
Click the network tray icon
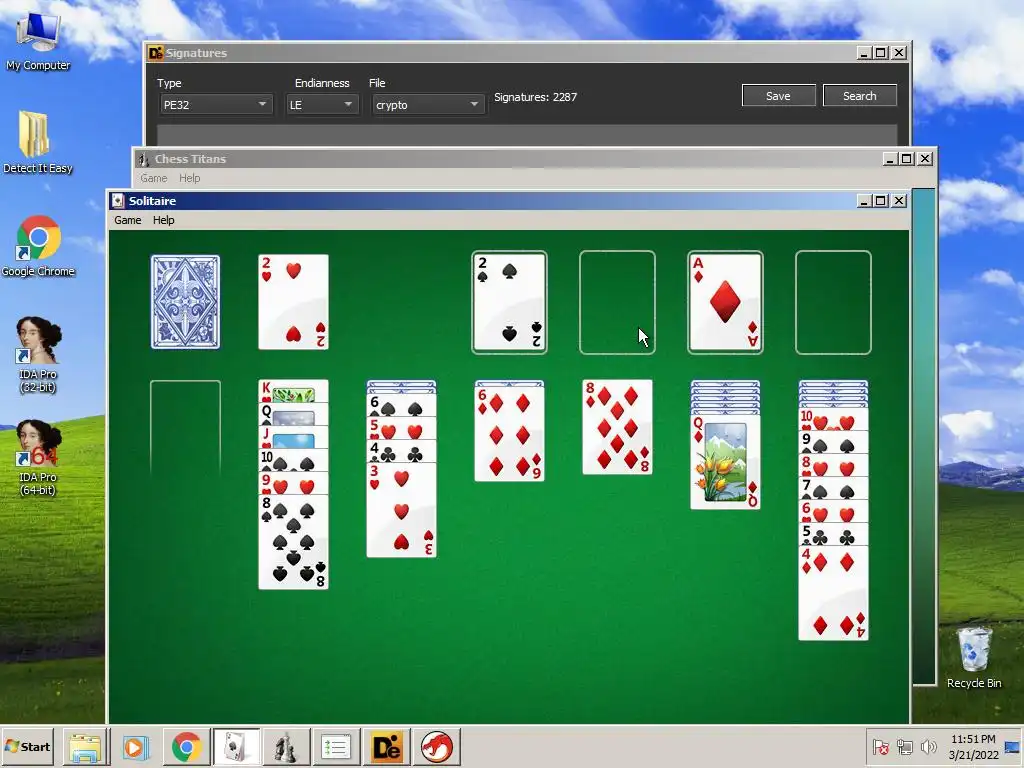904,746
